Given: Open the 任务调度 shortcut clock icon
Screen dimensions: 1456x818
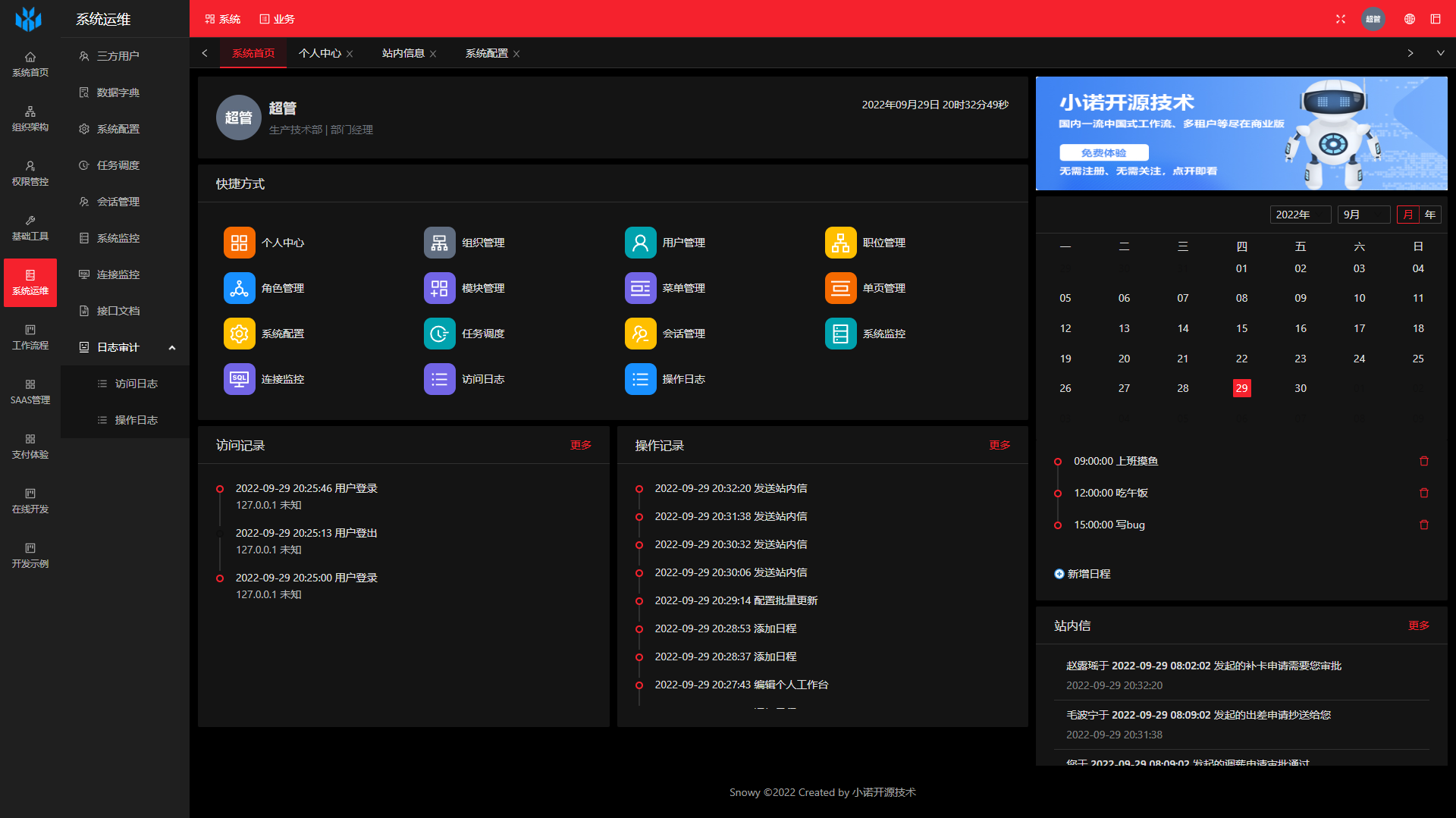Looking at the screenshot, I should (439, 334).
